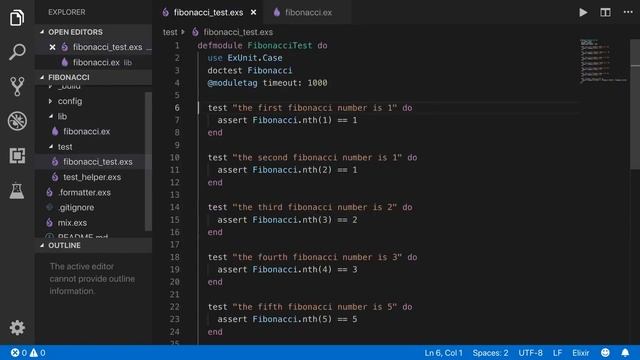Open the Explorer view in activity bar
This screenshot has width=640, height=360.
[17, 18]
